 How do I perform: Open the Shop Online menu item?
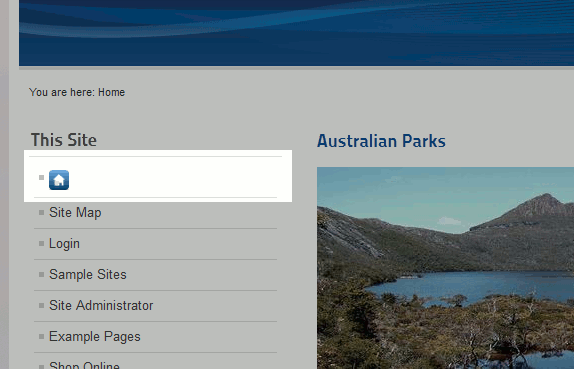84,365
